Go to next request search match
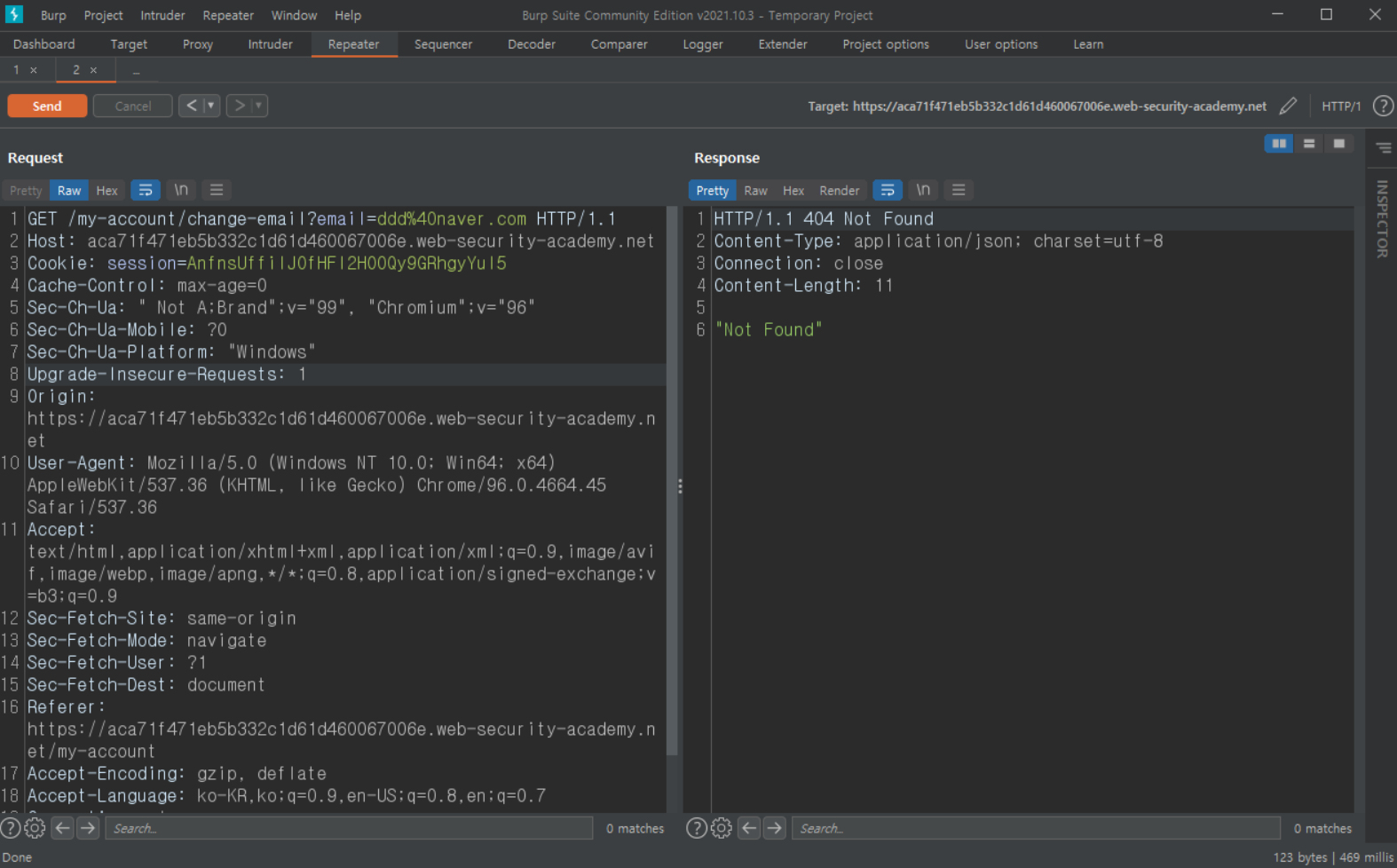 click(x=88, y=828)
